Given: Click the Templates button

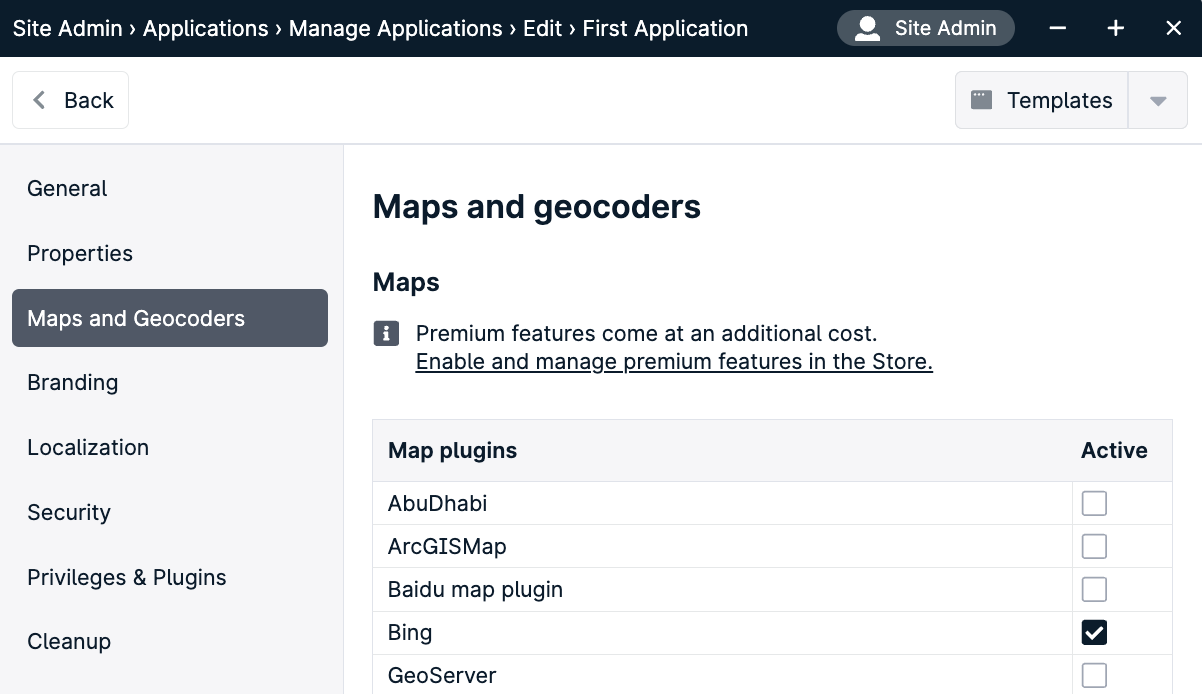Looking at the screenshot, I should pyautogui.click(x=1042, y=100).
